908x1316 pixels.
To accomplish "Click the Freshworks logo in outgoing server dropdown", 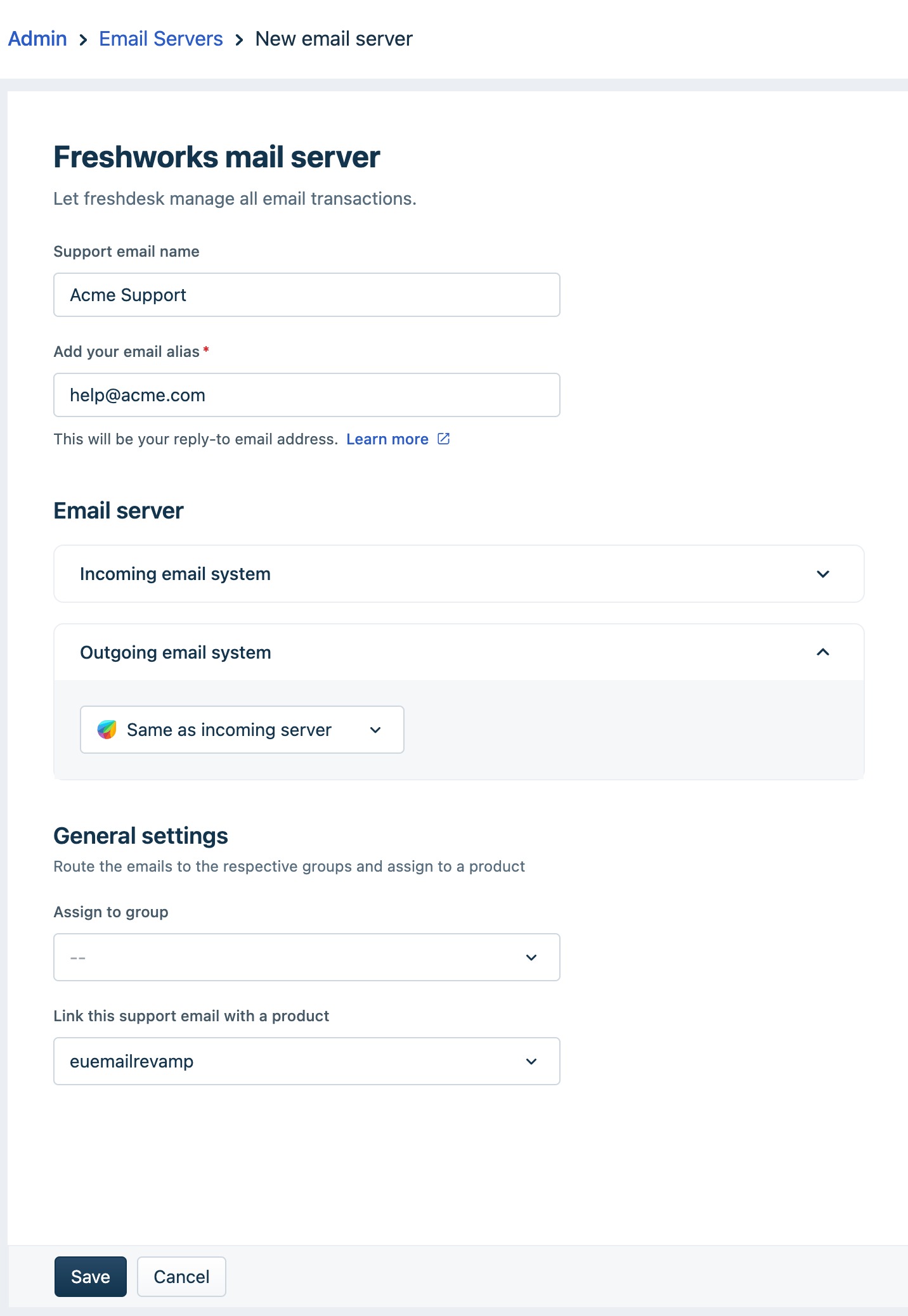I will (107, 730).
